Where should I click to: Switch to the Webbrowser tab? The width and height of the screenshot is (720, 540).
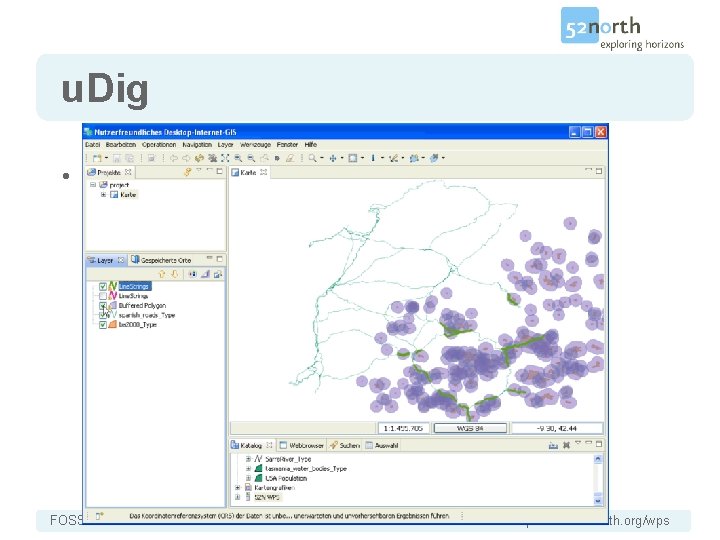coord(302,445)
